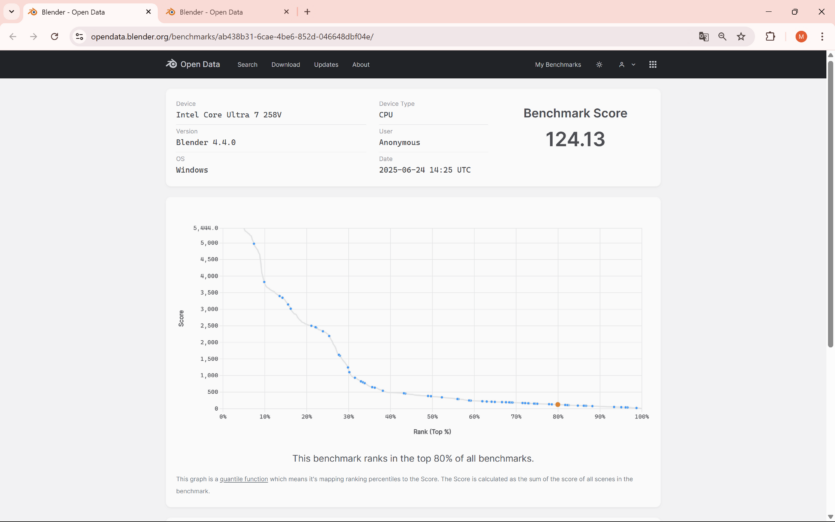Image resolution: width=835 pixels, height=522 pixels.
Task: Go forward with browser forward arrow
Action: pyautogui.click(x=34, y=36)
